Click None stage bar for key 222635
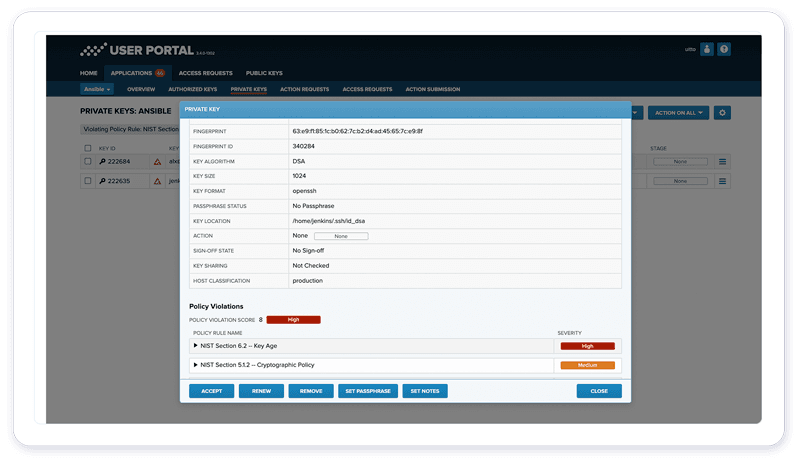The height and width of the screenshot is (463, 800). (x=680, y=181)
